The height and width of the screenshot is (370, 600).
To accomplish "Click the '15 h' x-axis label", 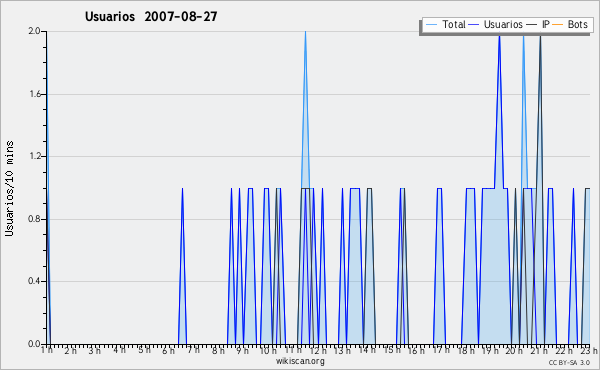I will [x=392, y=350].
